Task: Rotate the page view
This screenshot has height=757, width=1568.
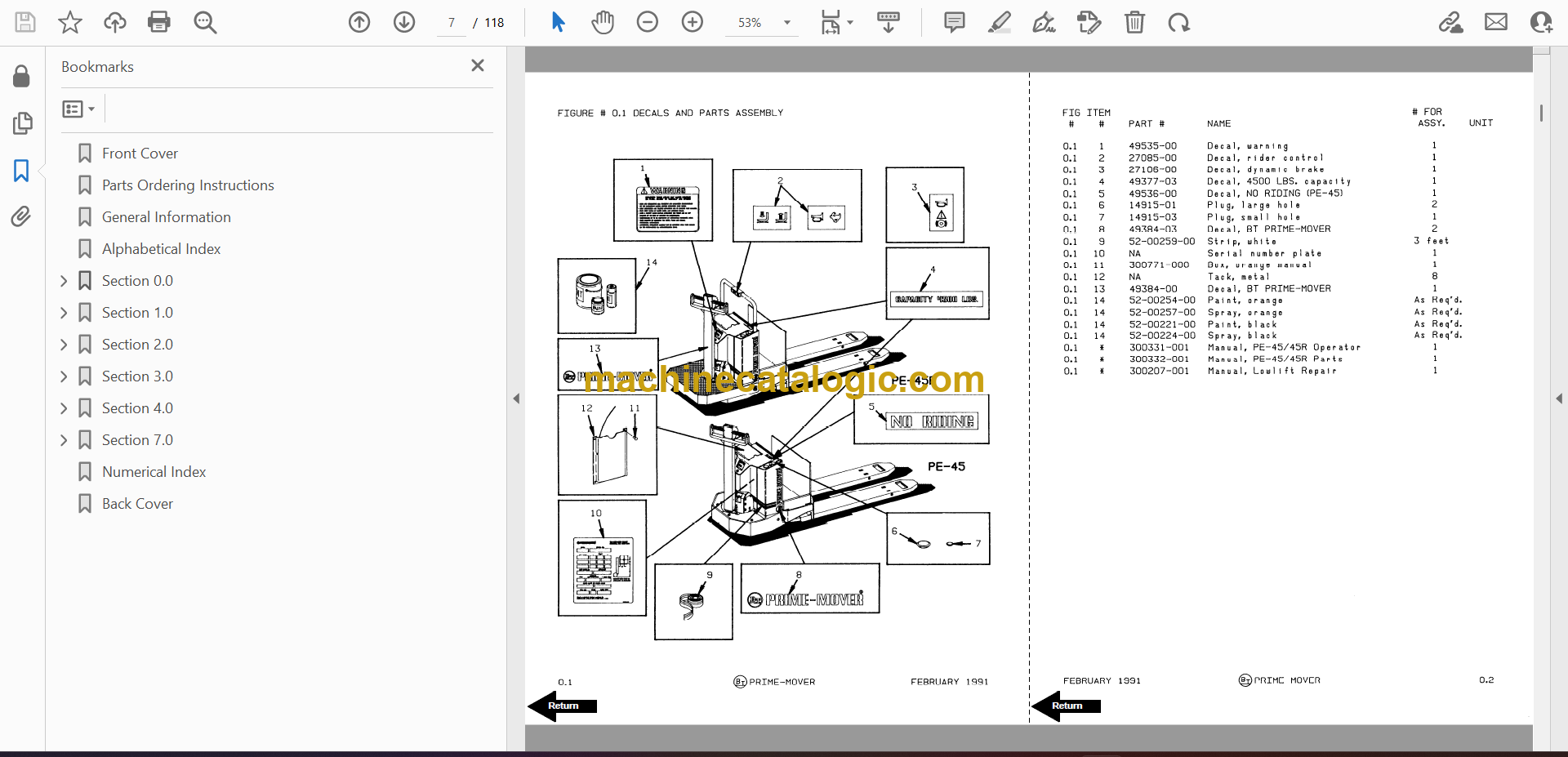Action: 1178,22
